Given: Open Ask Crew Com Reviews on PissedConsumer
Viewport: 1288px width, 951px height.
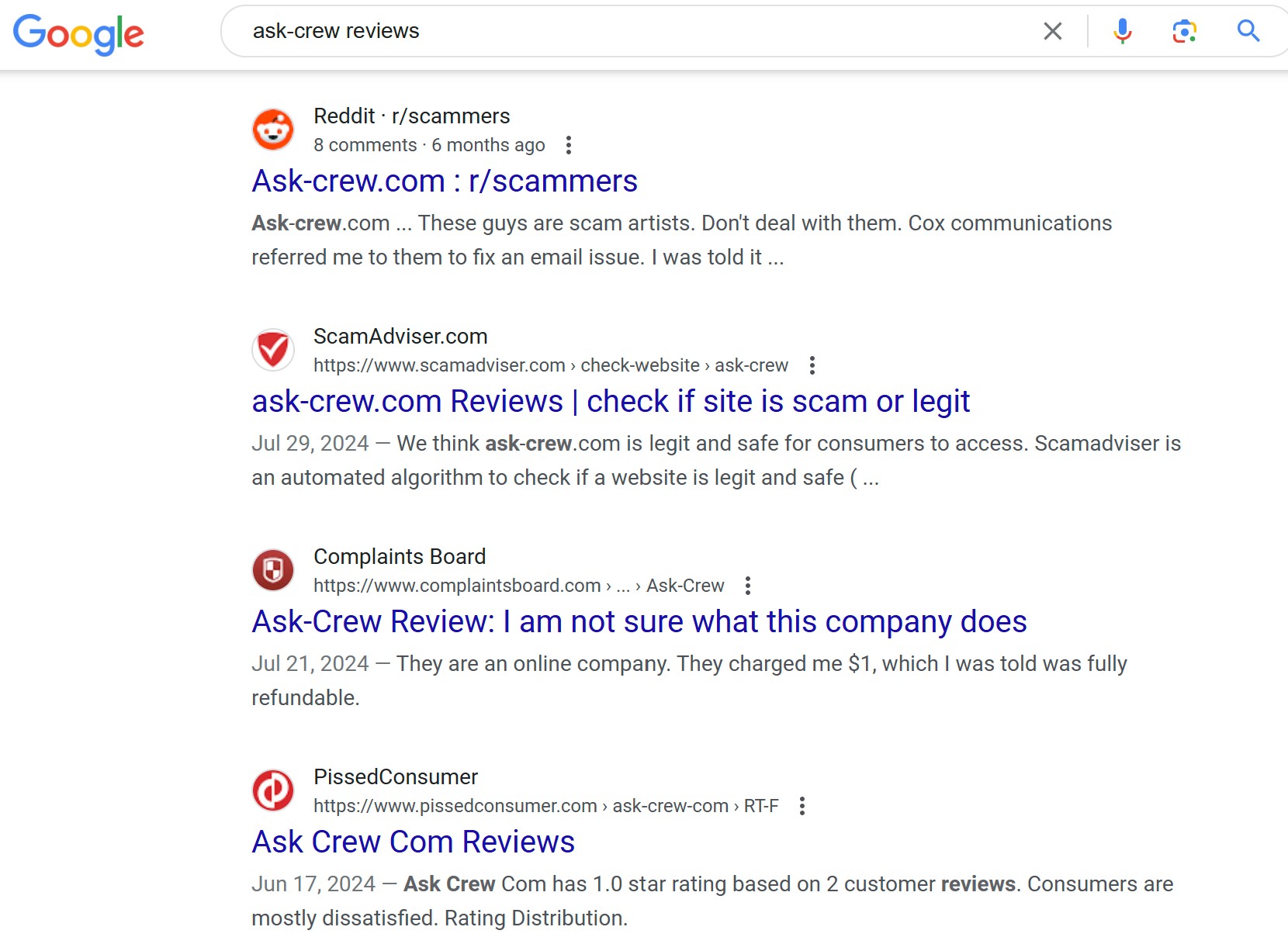Looking at the screenshot, I should point(412,841).
